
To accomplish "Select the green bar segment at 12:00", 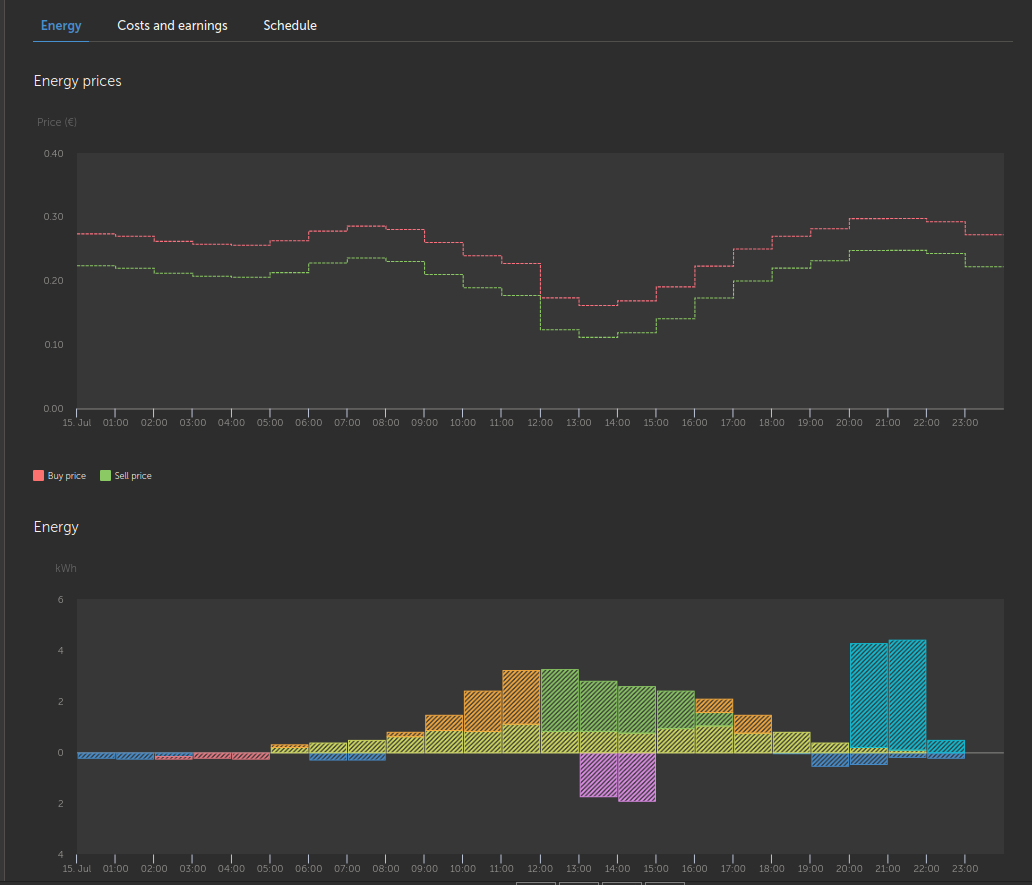I will [559, 700].
